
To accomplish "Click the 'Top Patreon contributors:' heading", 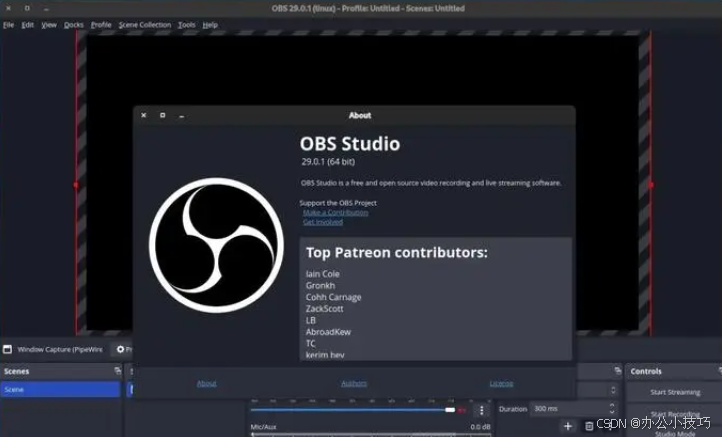I will pyautogui.click(x=396, y=252).
